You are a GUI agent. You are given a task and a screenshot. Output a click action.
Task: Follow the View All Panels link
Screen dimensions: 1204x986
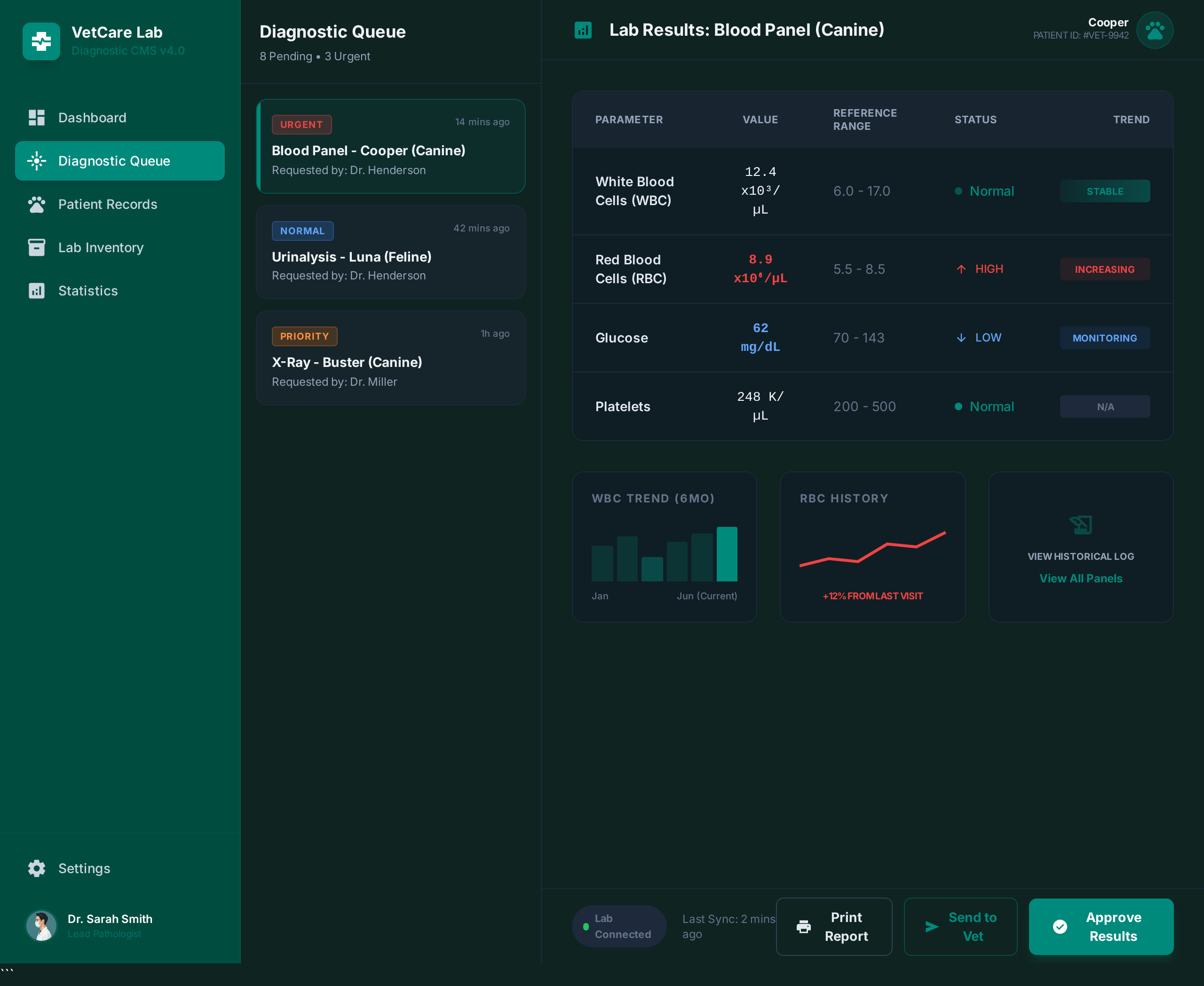pyautogui.click(x=1080, y=578)
